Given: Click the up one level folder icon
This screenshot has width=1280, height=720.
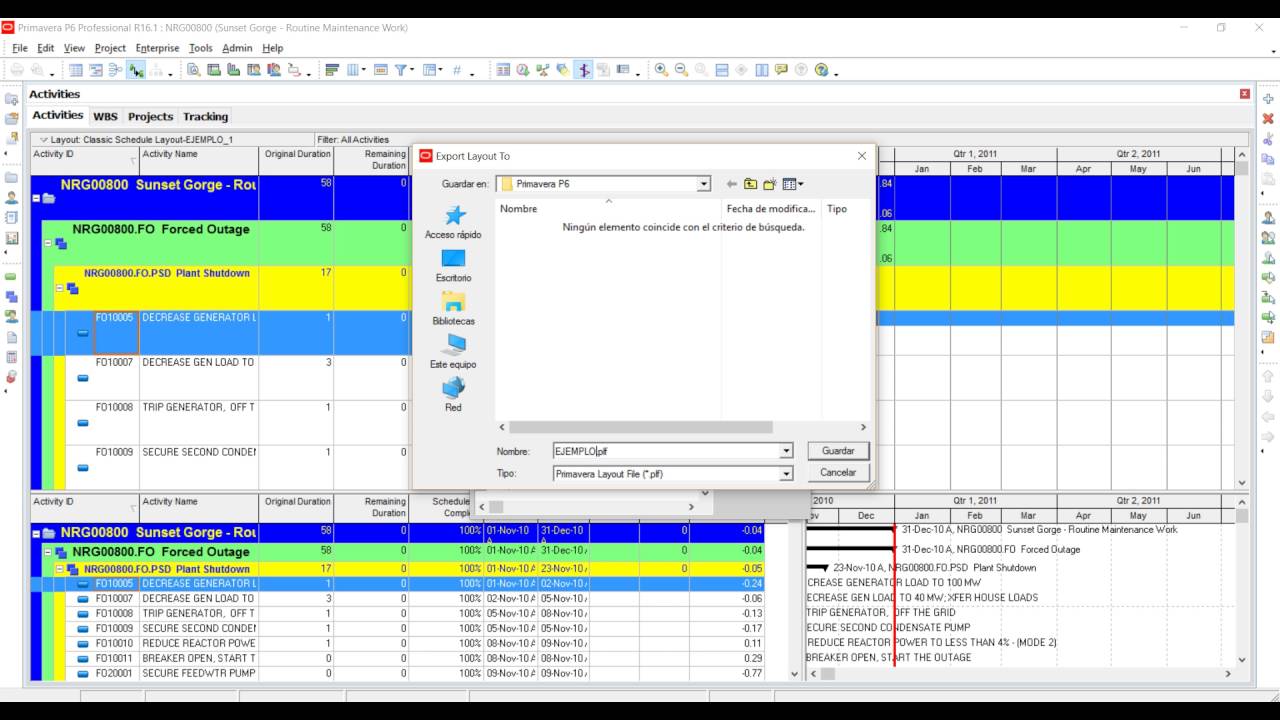Looking at the screenshot, I should coord(750,184).
